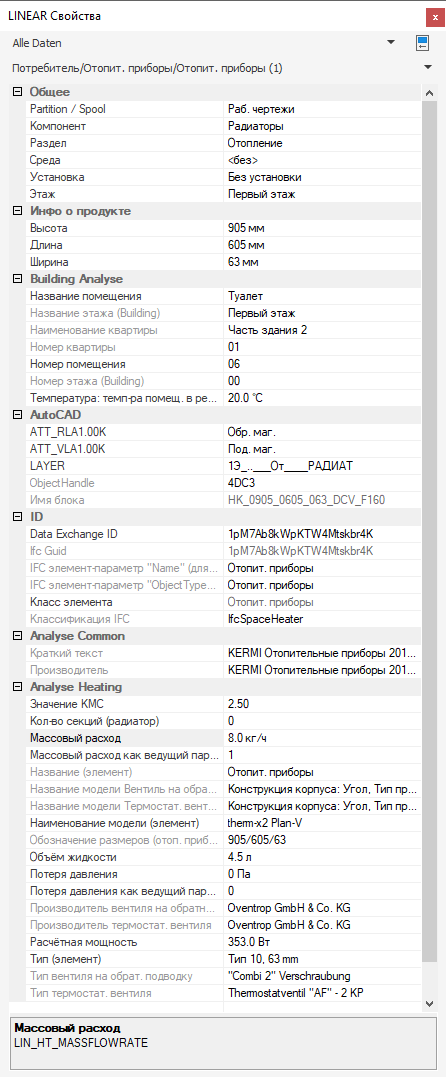Click the scrollbar up arrow
This screenshot has height=1077, width=446.
click(x=429, y=92)
